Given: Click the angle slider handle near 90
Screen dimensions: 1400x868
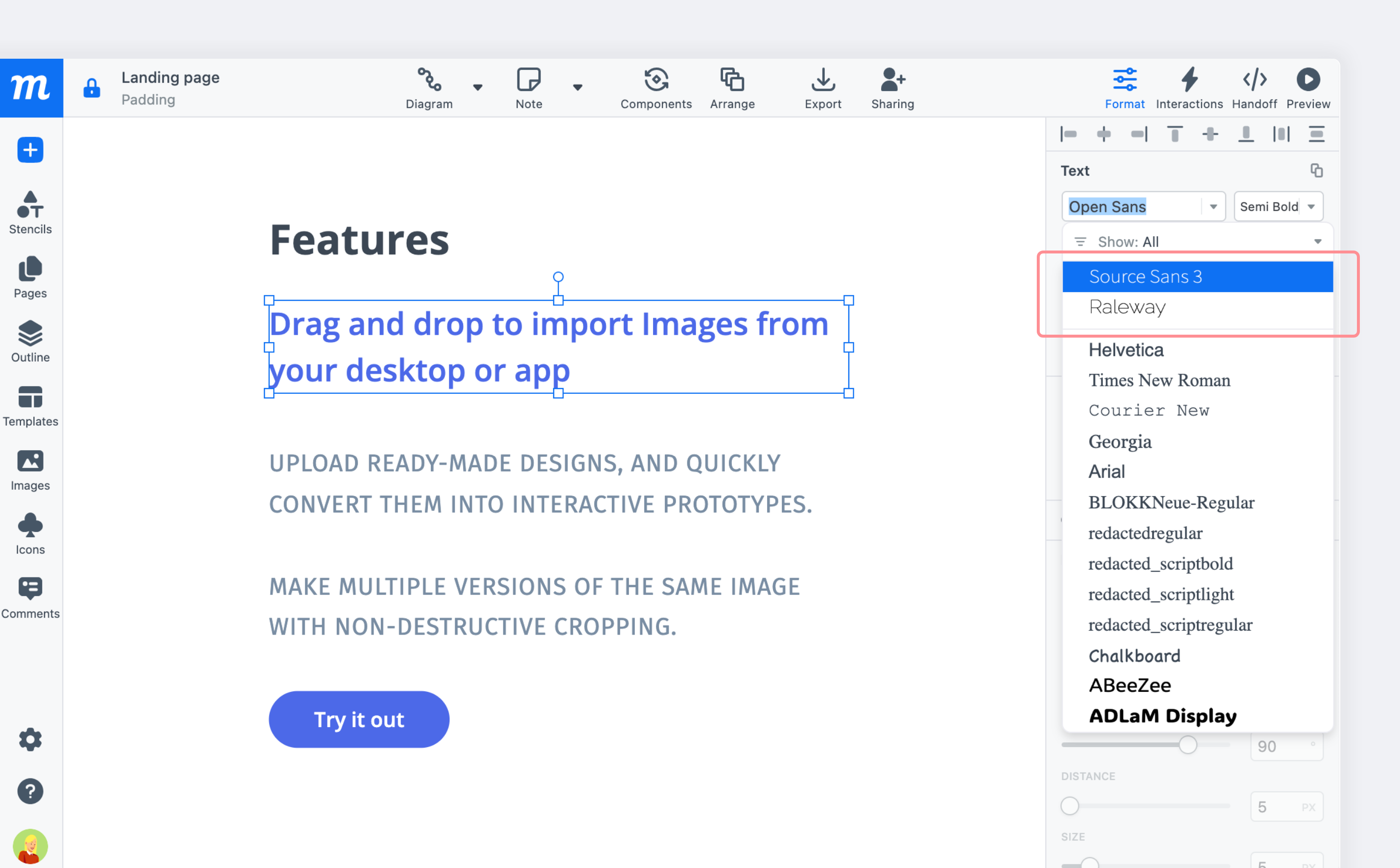Looking at the screenshot, I should coord(1188,745).
